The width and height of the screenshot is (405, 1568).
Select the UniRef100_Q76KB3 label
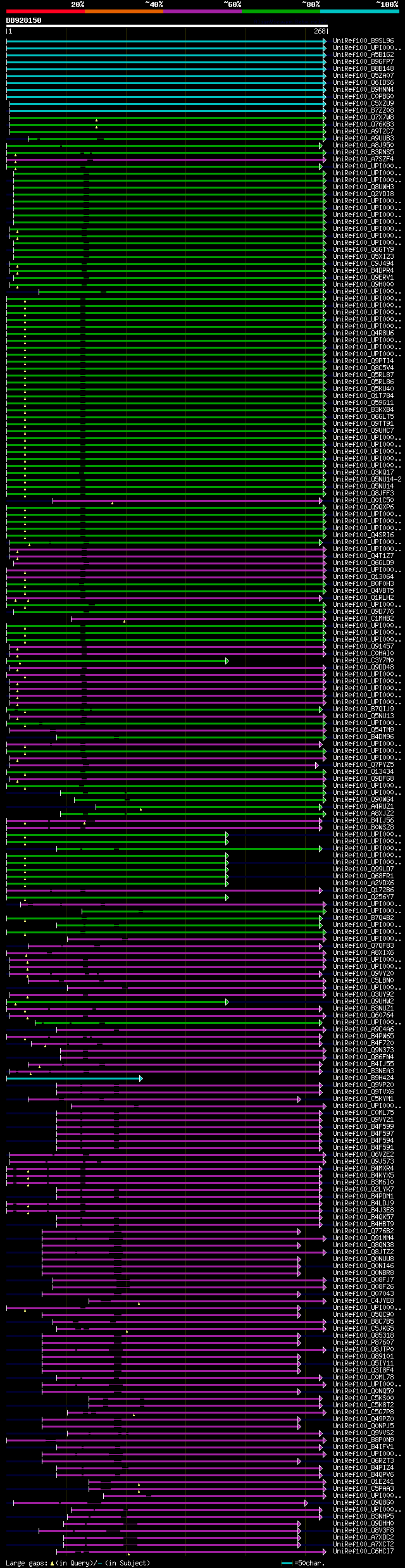[363, 125]
